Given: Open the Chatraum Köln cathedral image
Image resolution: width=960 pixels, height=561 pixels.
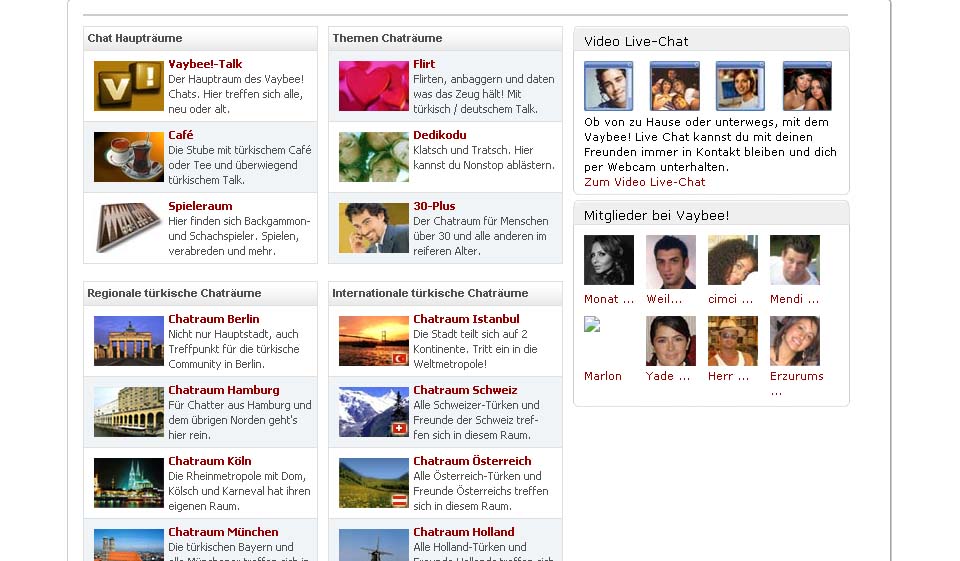Looking at the screenshot, I should click(129, 483).
